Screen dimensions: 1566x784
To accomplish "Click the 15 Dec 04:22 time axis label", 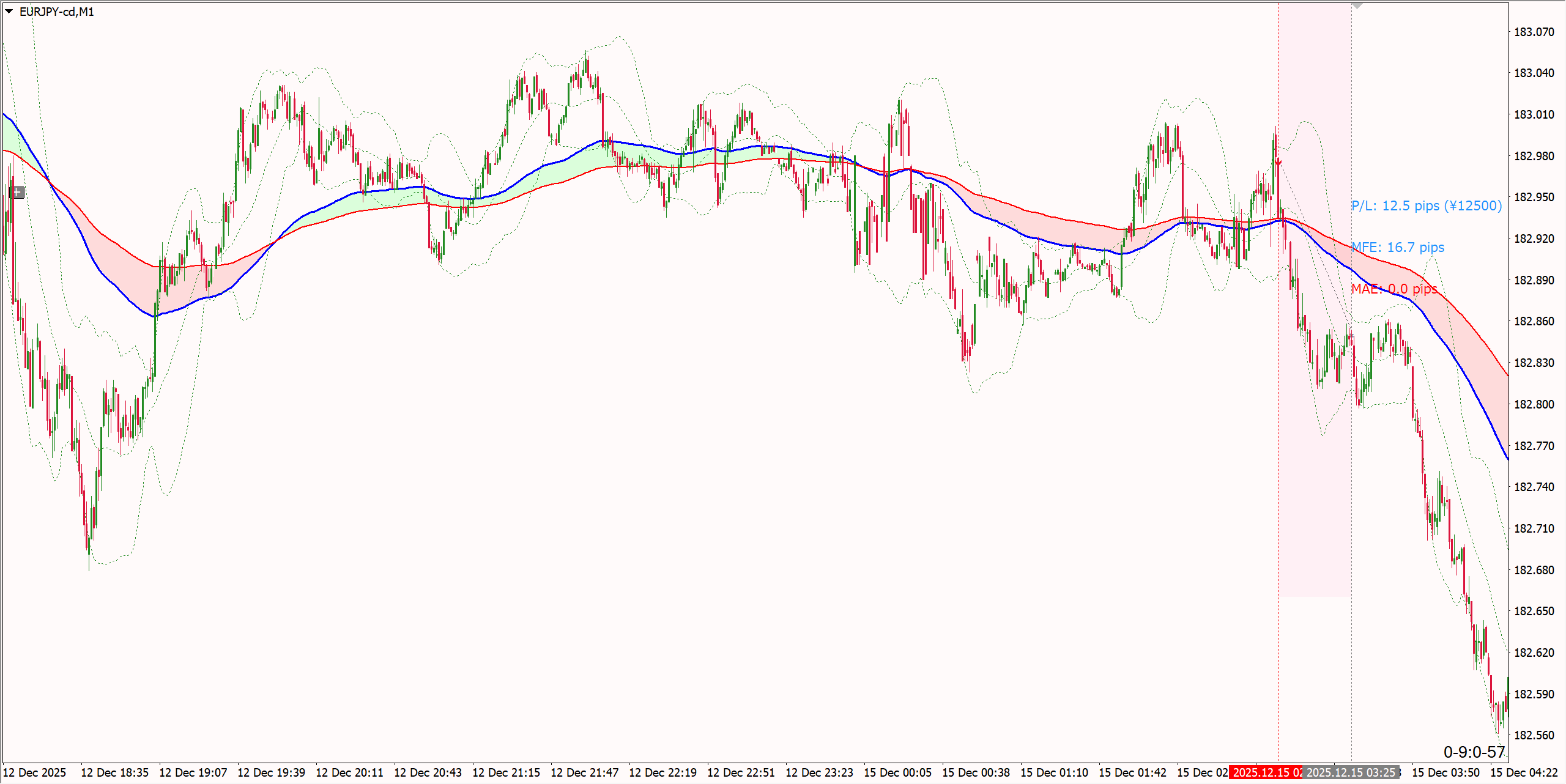I will point(1524,772).
